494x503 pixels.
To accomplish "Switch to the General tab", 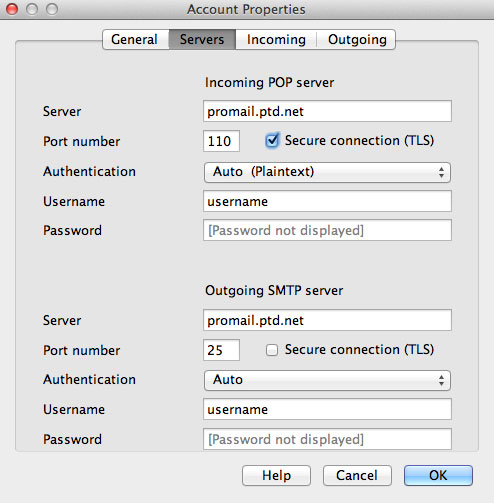I will [x=136, y=39].
